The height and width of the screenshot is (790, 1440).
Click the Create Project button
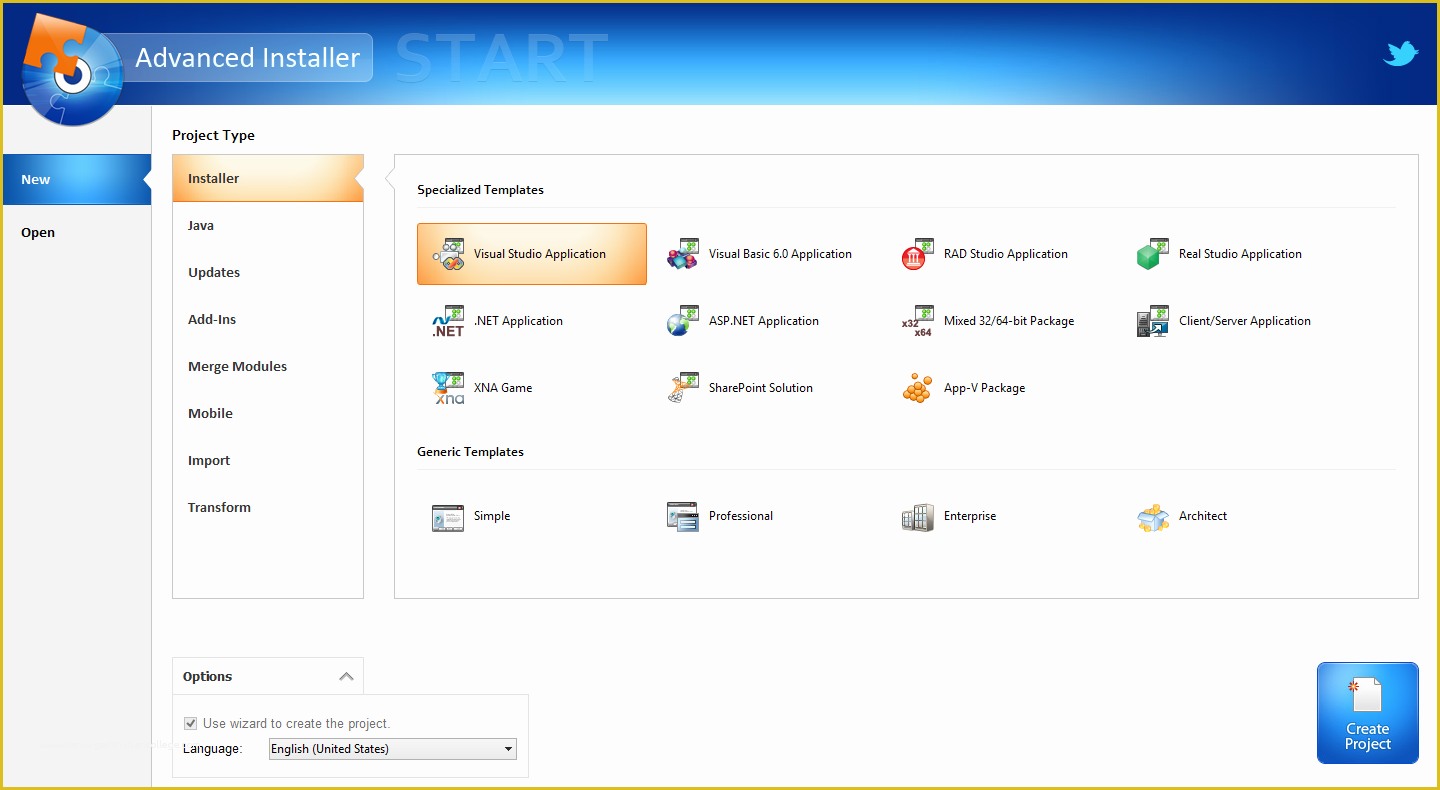[1367, 713]
